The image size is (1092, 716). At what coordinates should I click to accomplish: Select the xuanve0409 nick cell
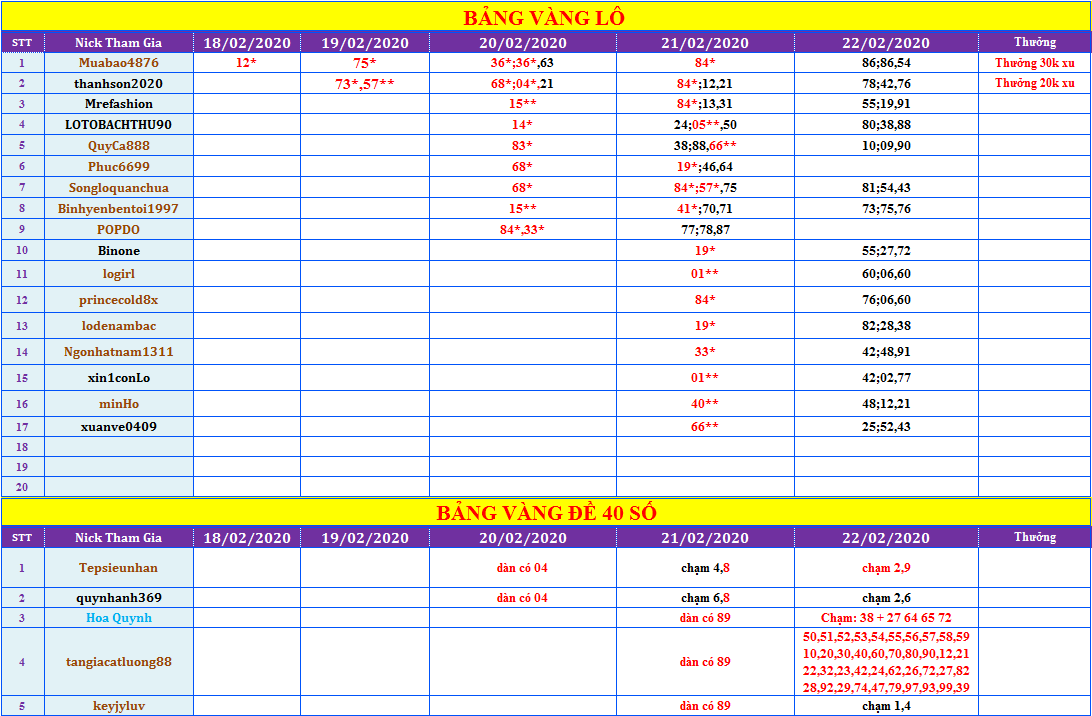(118, 426)
